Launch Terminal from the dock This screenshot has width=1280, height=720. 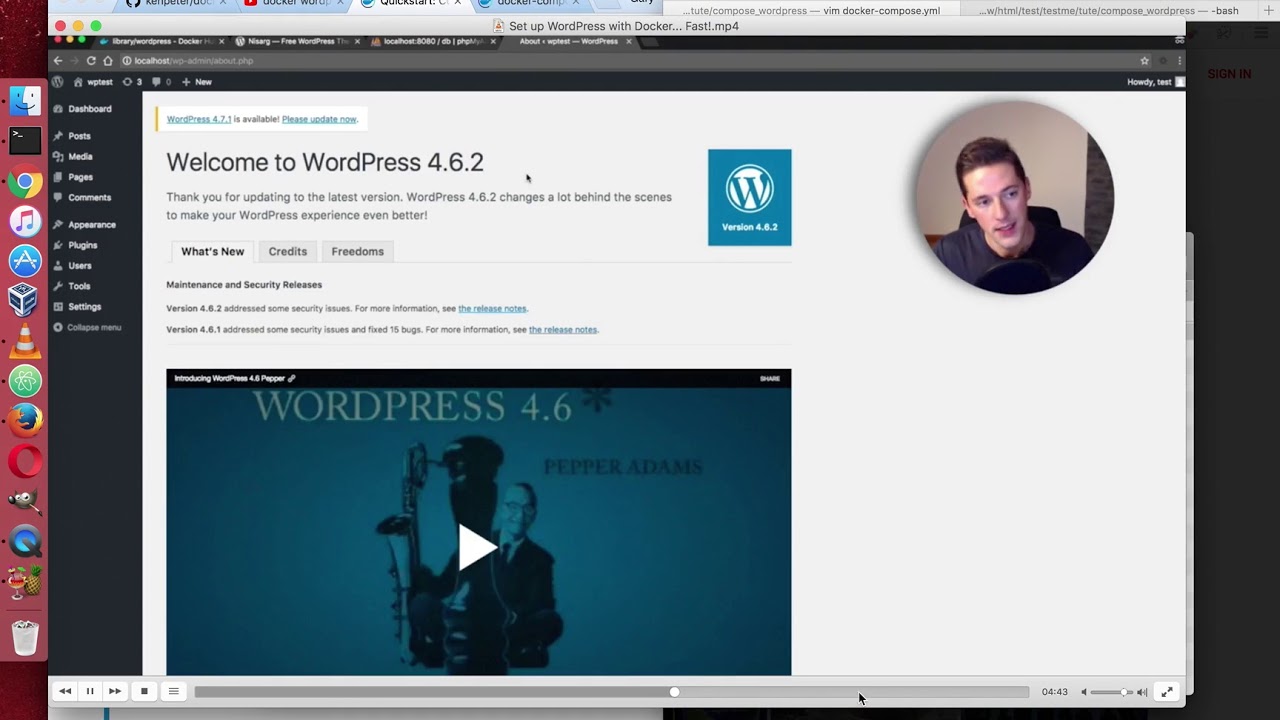25,140
